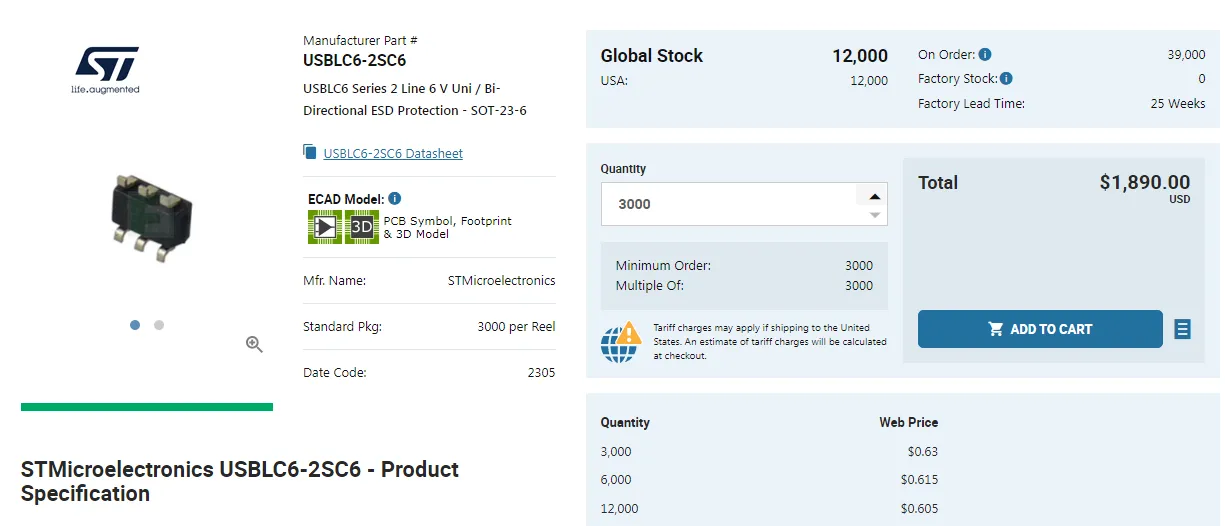This screenshot has width=1225, height=526.
Task: Click the Product Specification heading
Action: coord(240,481)
